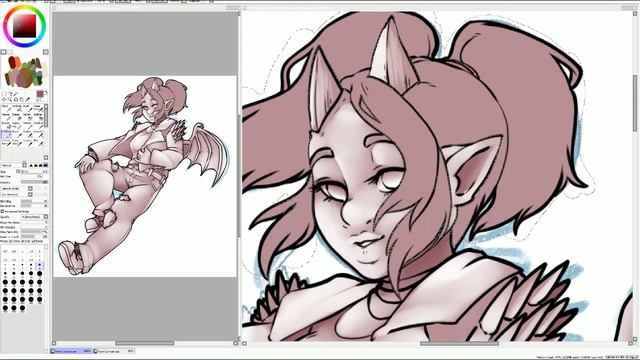Viewport: 640px width, 360px height.
Task: Click the main canvas horizontal scrollbar
Action: [459, 344]
